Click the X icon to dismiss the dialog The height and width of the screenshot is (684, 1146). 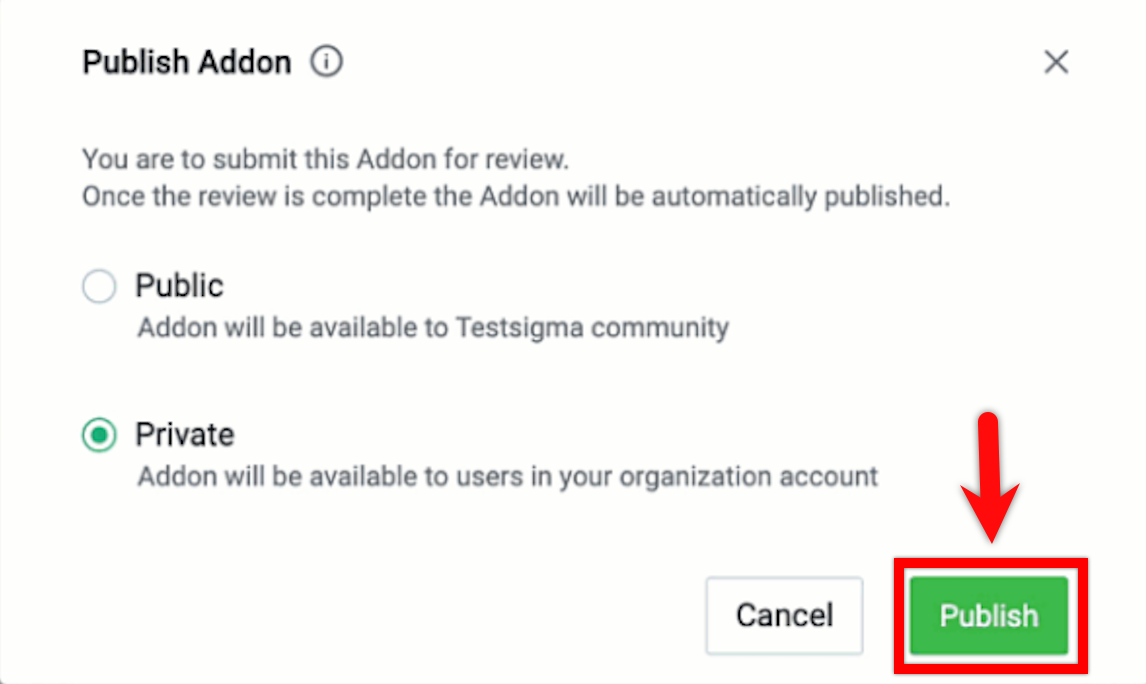pyautogui.click(x=1056, y=61)
